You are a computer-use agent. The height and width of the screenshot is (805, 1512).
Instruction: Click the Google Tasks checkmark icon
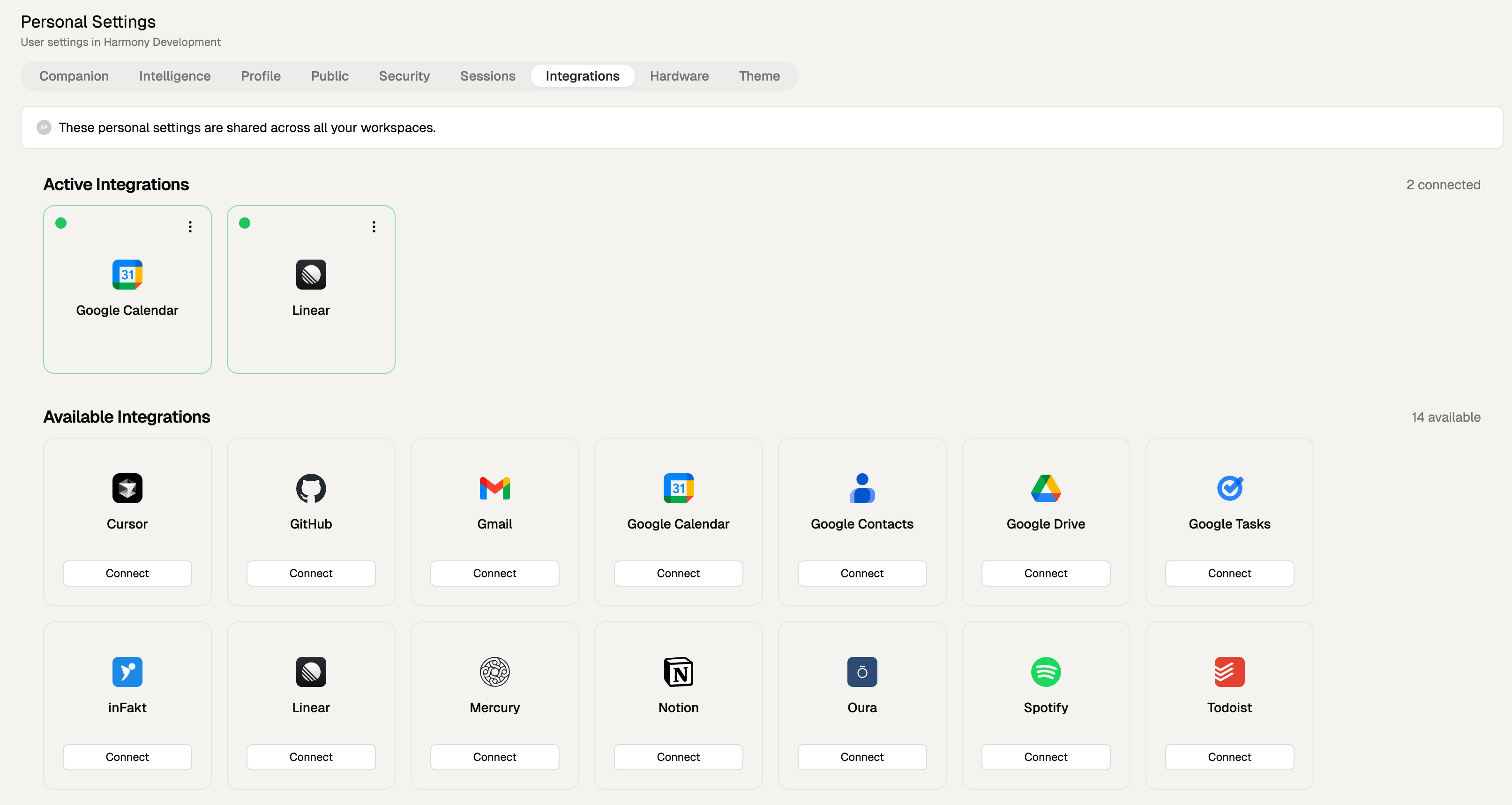coord(1230,488)
